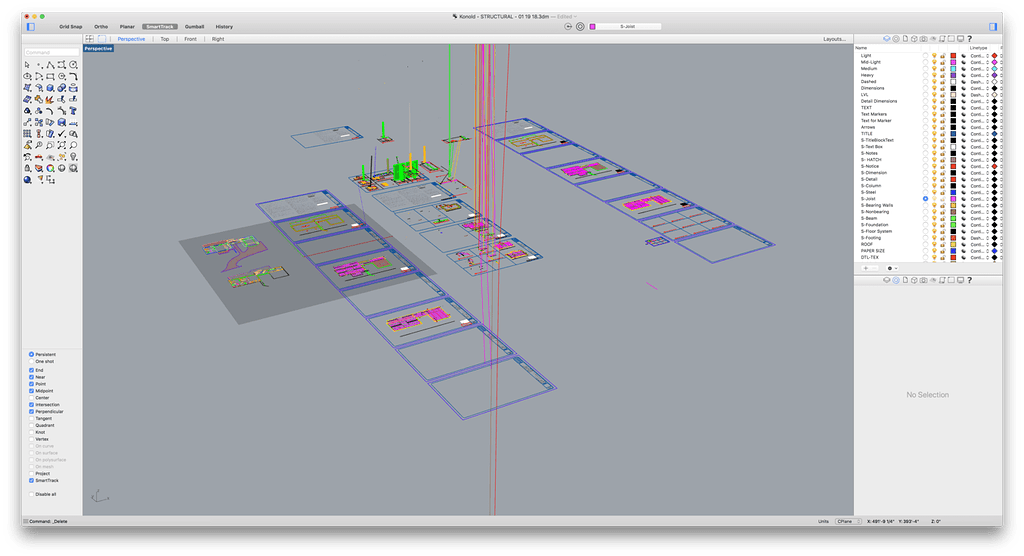Toggle the Grid Snap button
The width and height of the screenshot is (1024, 556).
coord(71,26)
